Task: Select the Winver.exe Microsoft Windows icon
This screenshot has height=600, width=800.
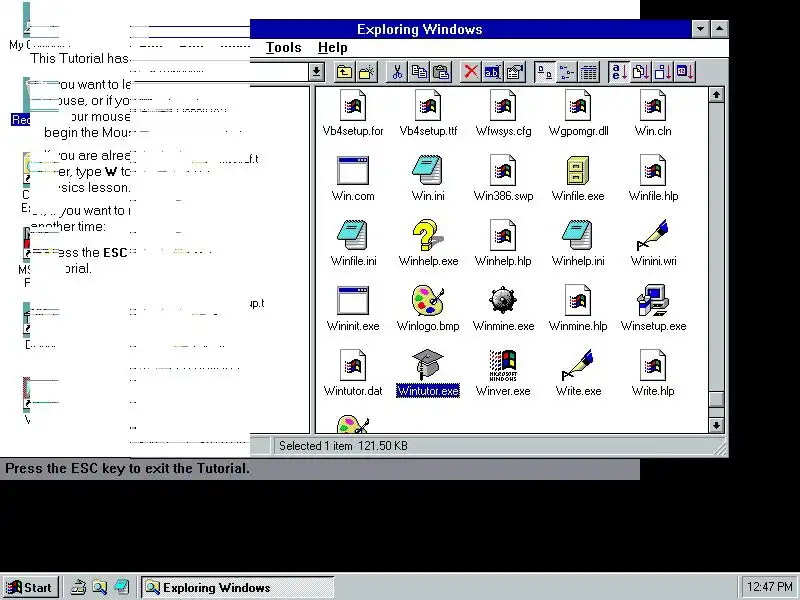Action: [x=503, y=374]
